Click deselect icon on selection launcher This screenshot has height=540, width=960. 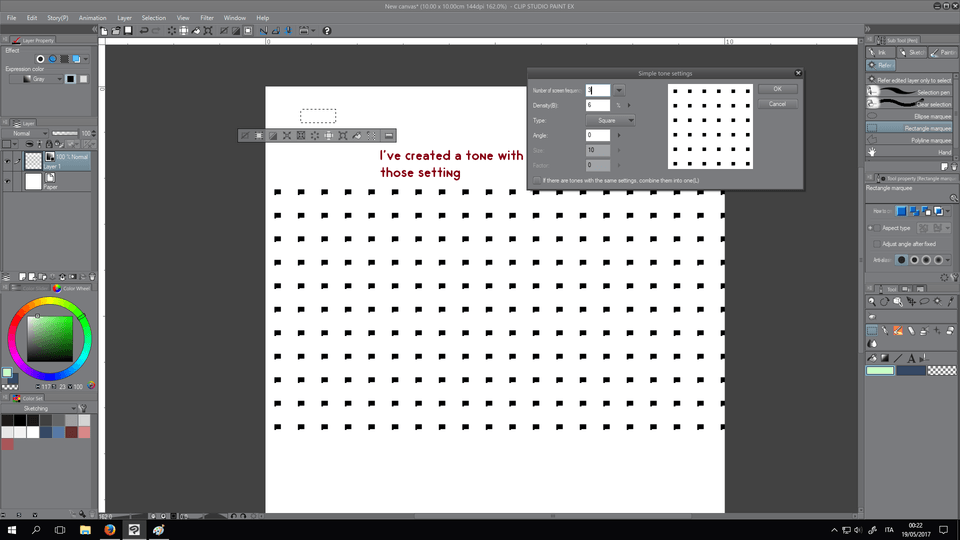click(245, 135)
